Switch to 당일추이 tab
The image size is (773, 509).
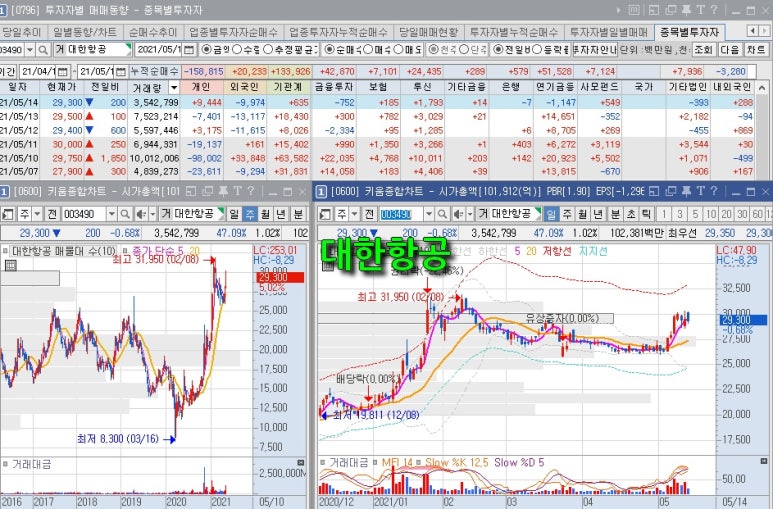point(22,33)
